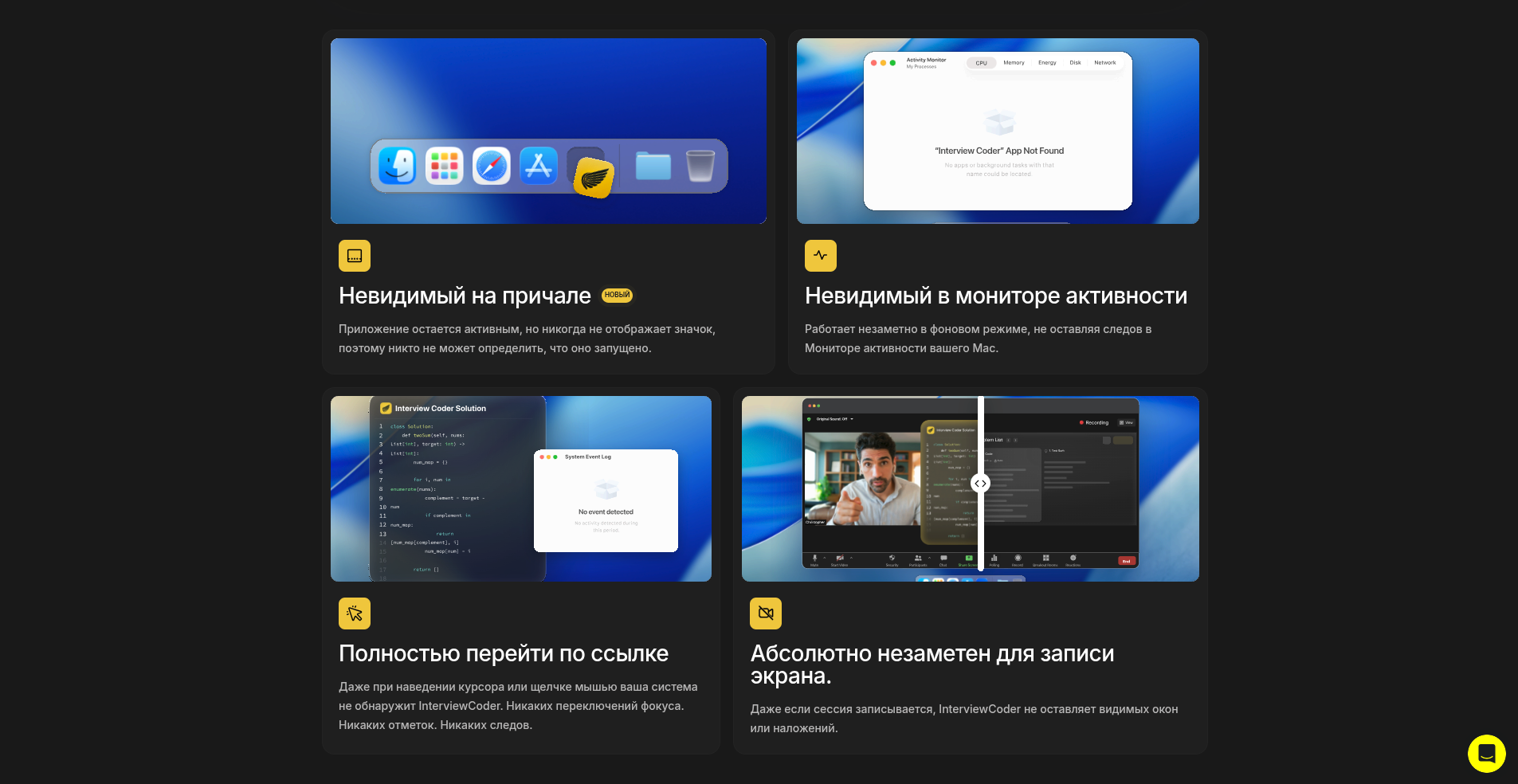The height and width of the screenshot is (784, 1518).
Task: Click the before/after comparison slider handle
Action: pyautogui.click(x=980, y=484)
